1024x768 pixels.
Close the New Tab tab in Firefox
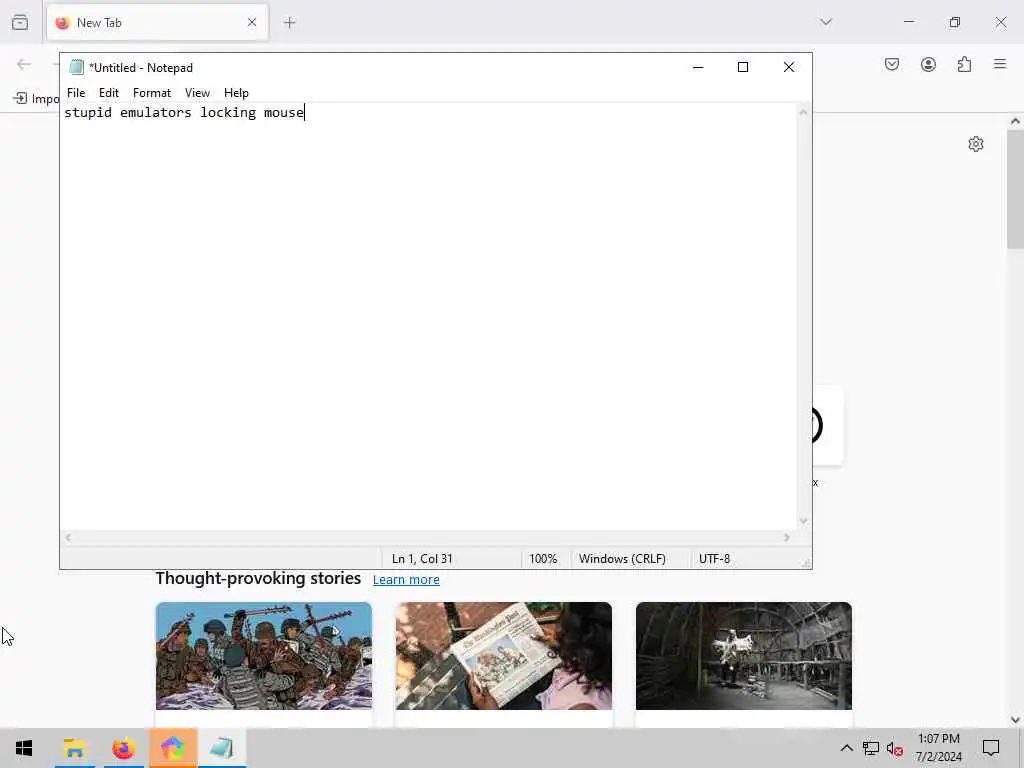click(x=252, y=23)
